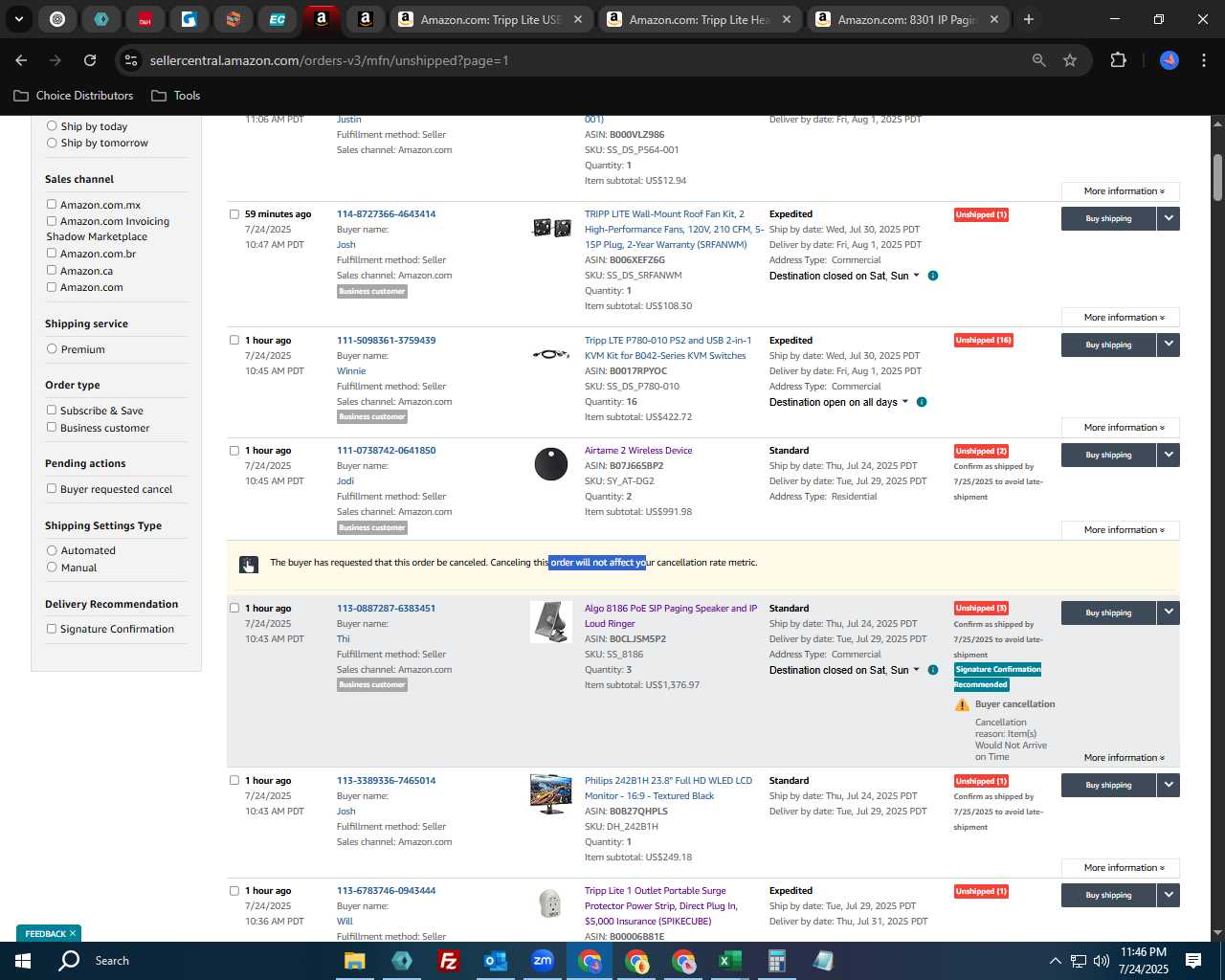Select Manual shipping settings type
Image resolution: width=1225 pixels, height=980 pixels.
tap(52, 567)
